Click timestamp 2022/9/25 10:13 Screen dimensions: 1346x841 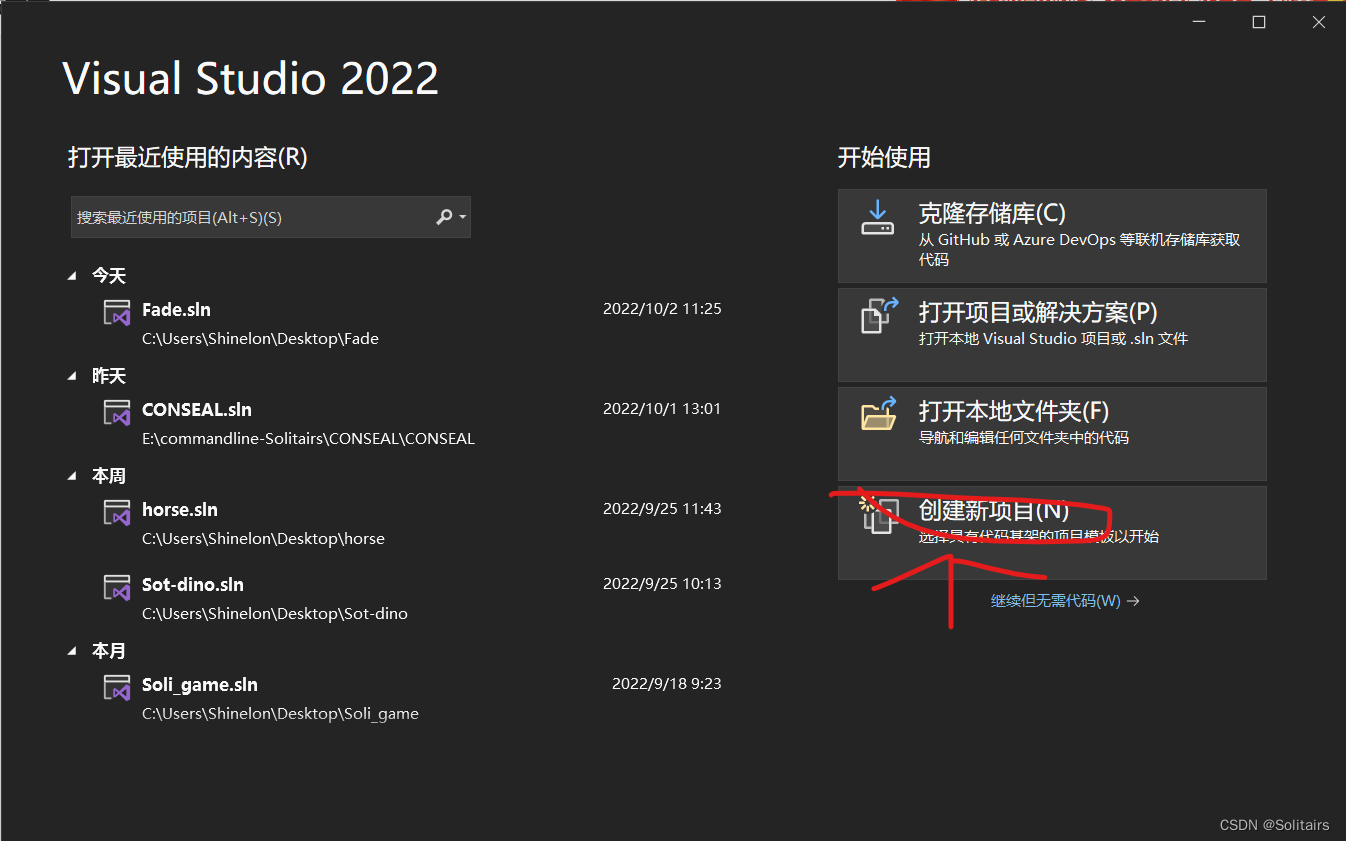coord(662,584)
